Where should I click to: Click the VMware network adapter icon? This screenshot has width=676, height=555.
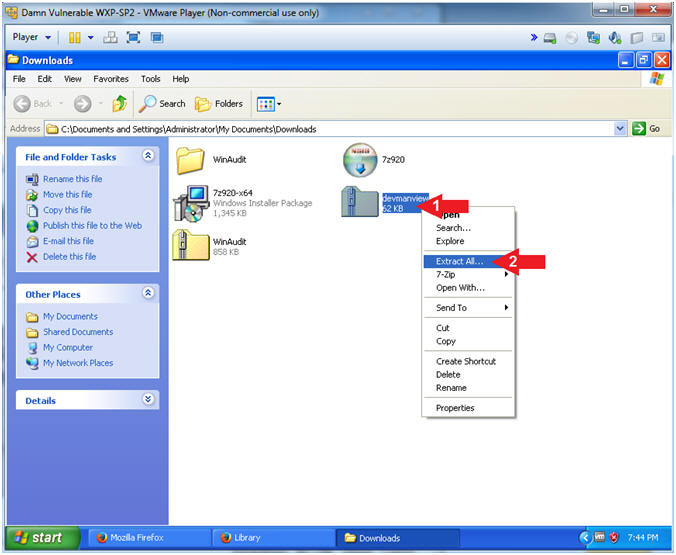tap(593, 38)
